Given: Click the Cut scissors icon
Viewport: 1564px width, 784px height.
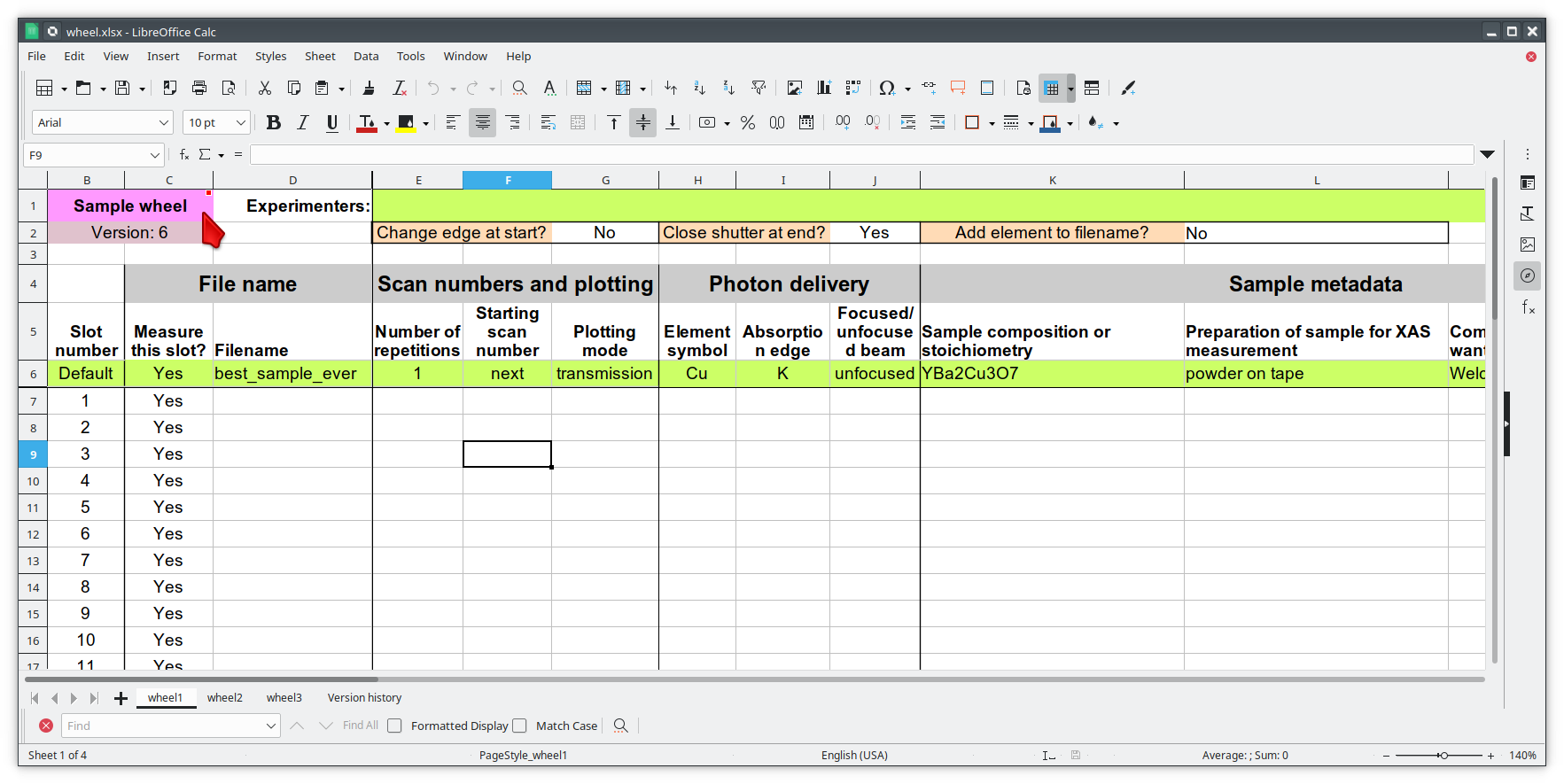Looking at the screenshot, I should [x=264, y=88].
